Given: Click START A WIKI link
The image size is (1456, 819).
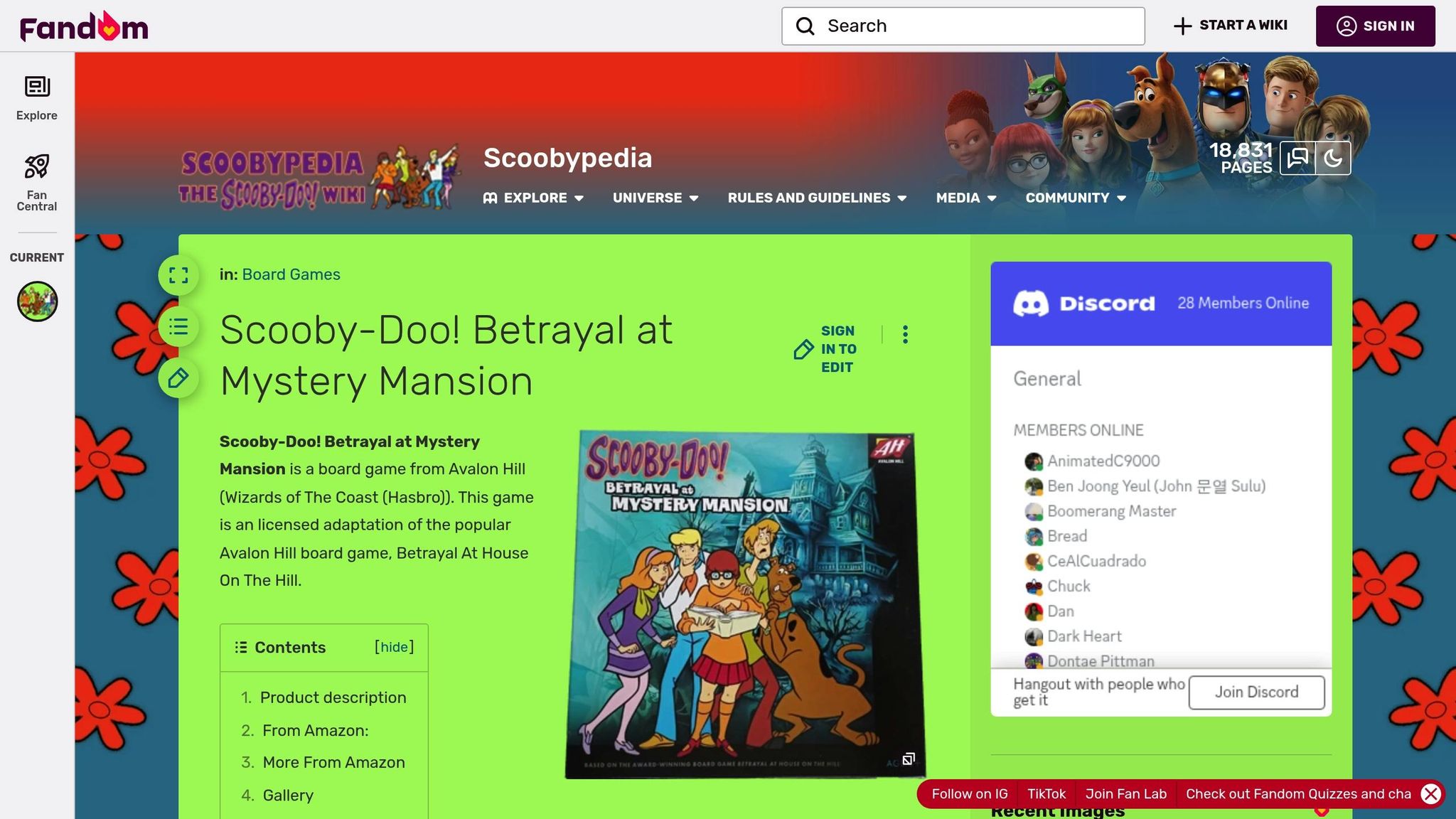Looking at the screenshot, I should pos(1231,26).
